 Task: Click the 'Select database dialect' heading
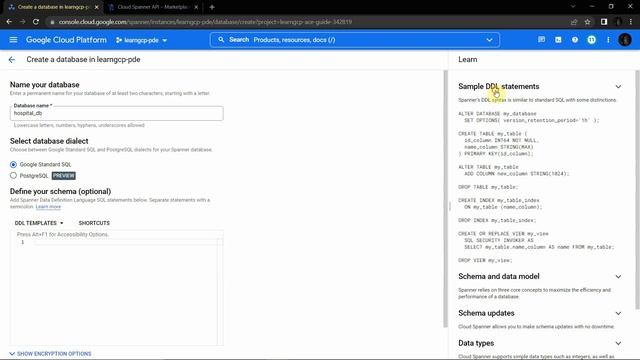tap(49, 141)
